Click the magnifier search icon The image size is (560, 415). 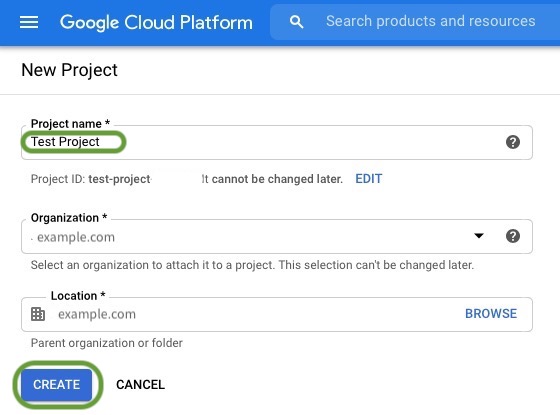tap(296, 22)
